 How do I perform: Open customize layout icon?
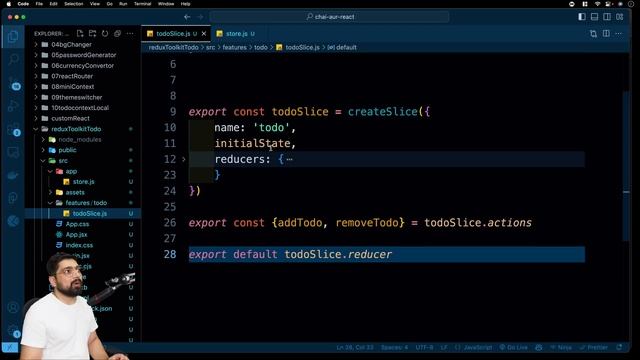620,17
